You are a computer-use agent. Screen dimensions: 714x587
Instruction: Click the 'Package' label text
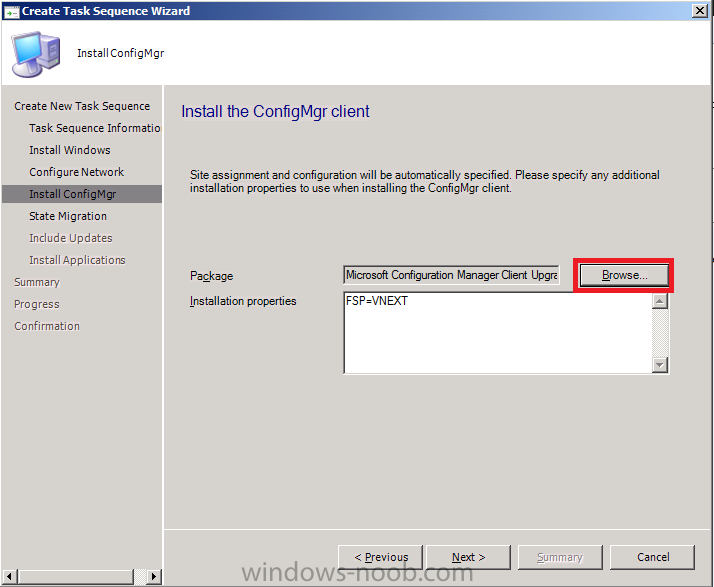(x=211, y=276)
